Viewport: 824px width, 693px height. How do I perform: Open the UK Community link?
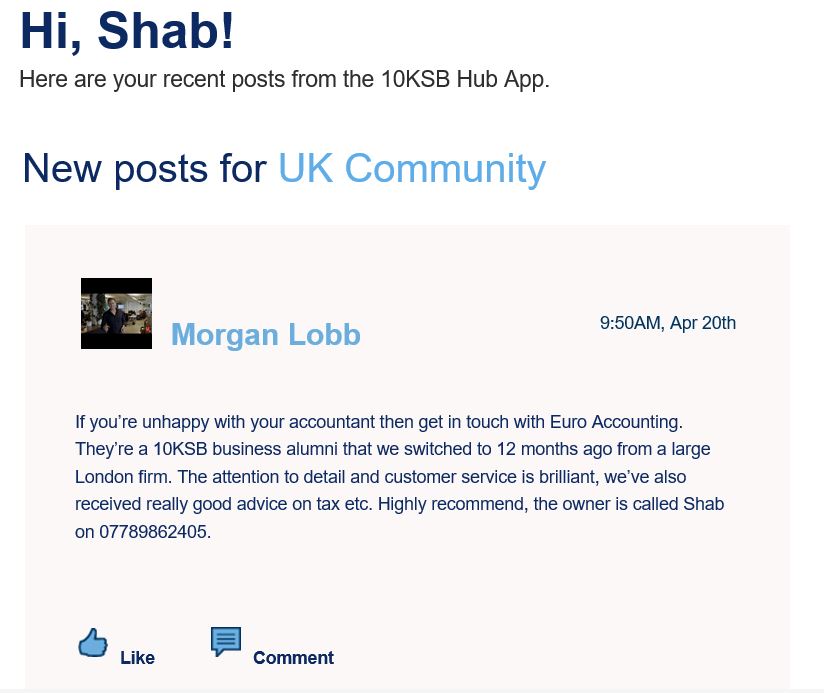coord(412,169)
